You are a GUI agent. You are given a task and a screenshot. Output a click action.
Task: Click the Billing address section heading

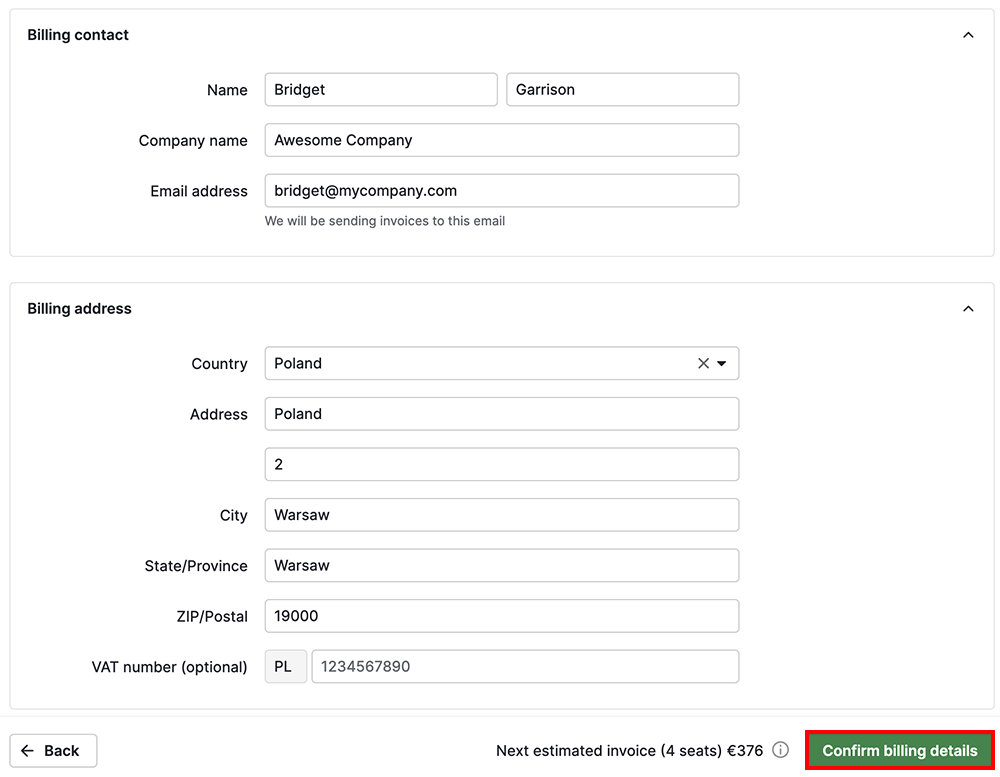tap(79, 309)
